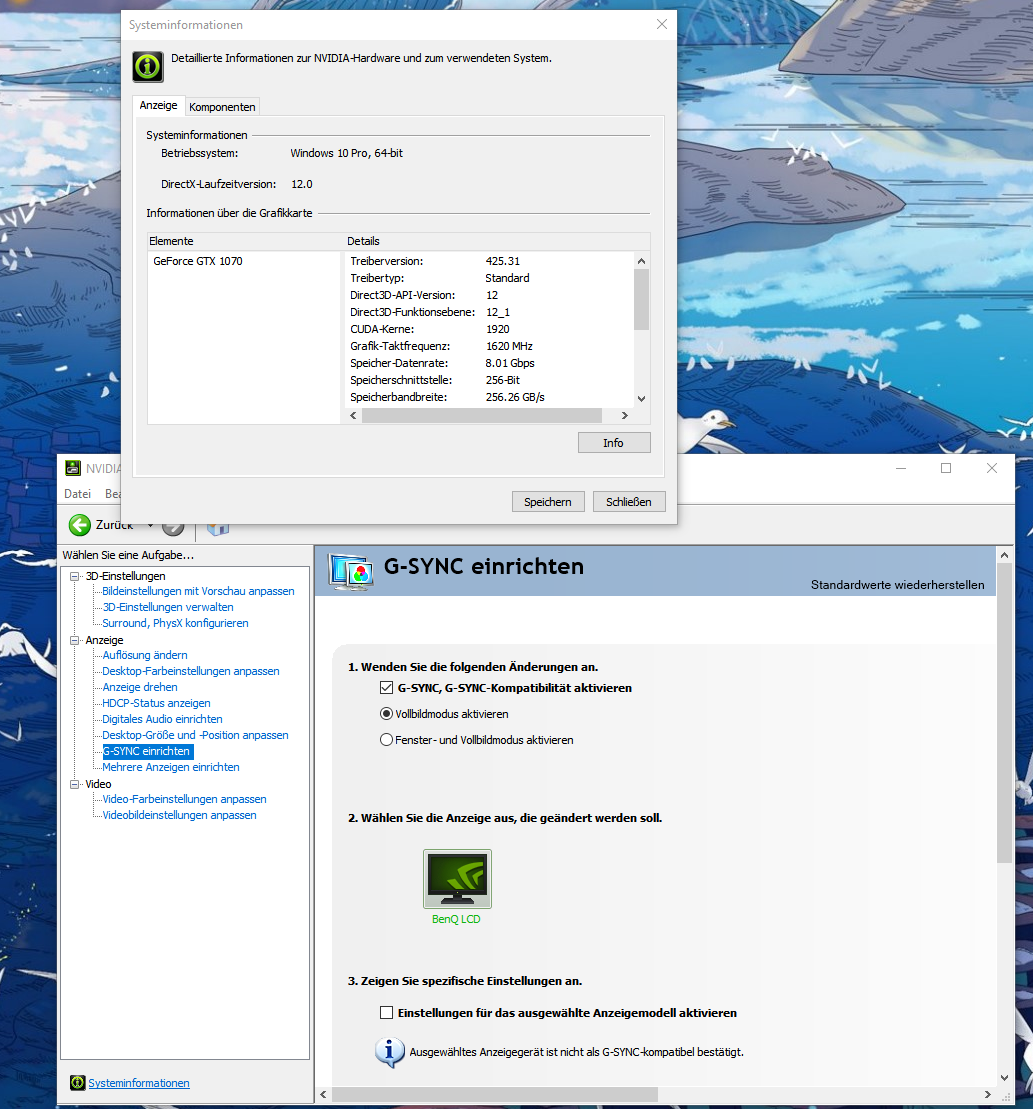
Task: Open Surround, PhysX konfigurieren
Action: pos(175,623)
